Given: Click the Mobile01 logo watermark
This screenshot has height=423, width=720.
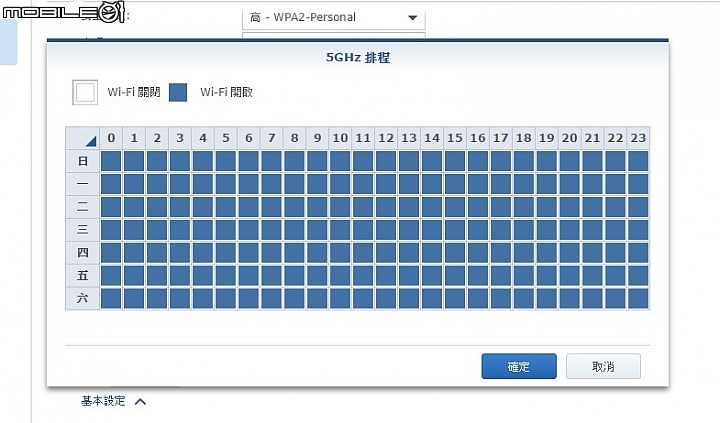Looking at the screenshot, I should pos(63,12).
